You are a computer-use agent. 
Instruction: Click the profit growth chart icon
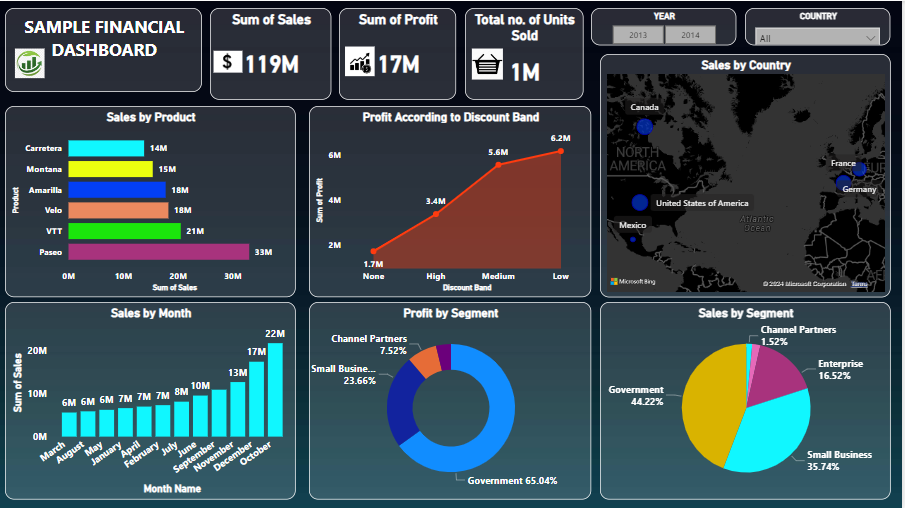coord(359,62)
